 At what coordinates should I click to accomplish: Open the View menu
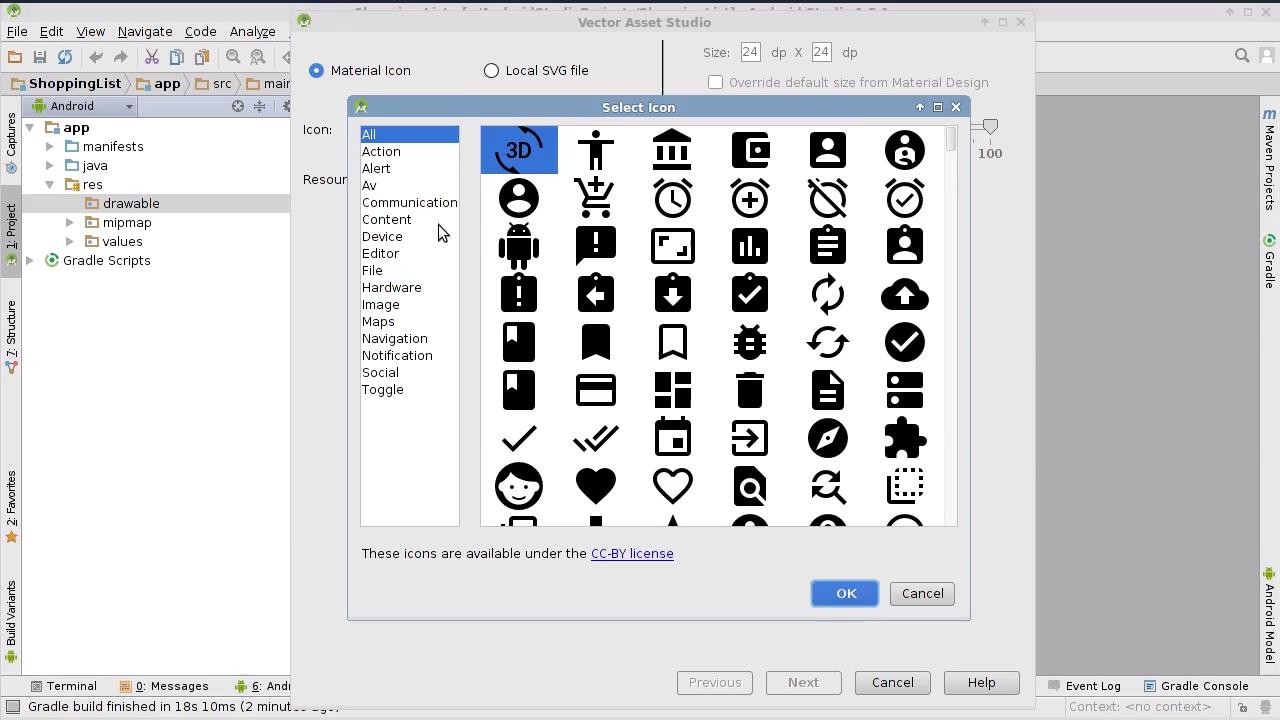(x=90, y=31)
